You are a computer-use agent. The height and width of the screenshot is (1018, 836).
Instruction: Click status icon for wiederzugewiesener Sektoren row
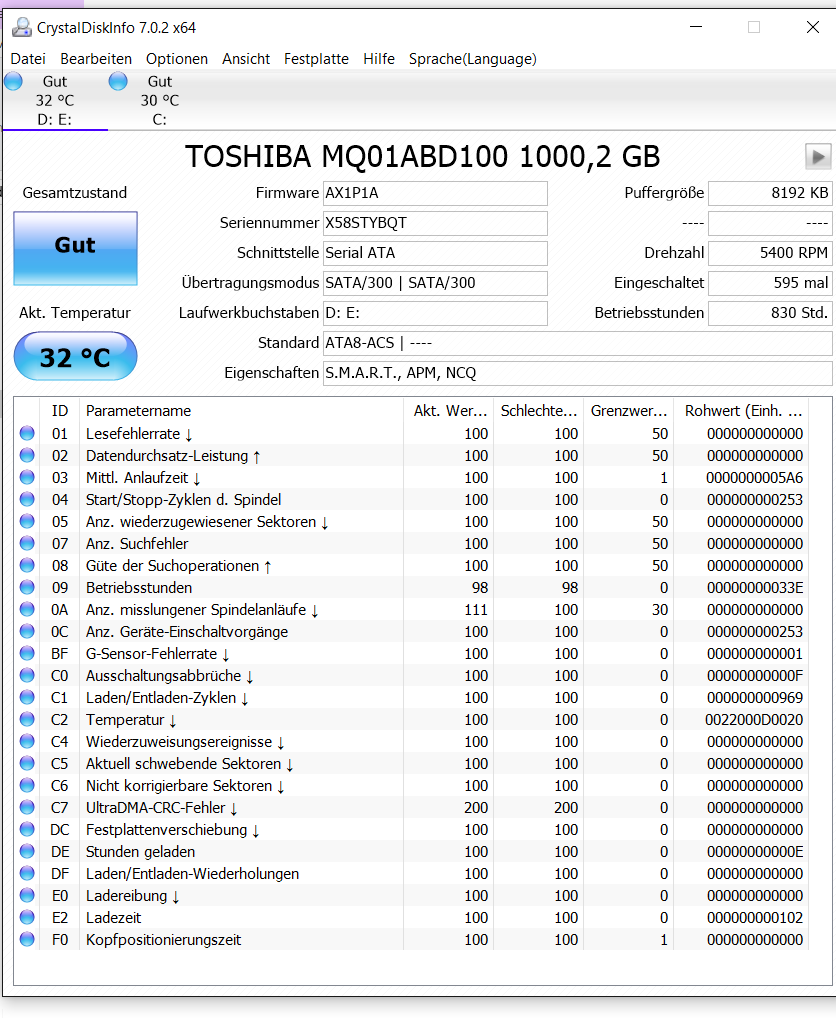pos(27,521)
